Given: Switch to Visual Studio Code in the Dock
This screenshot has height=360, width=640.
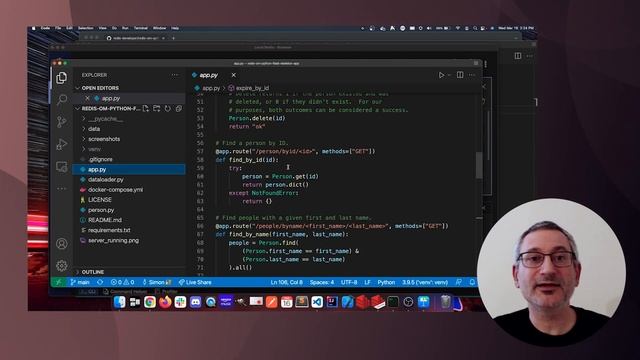Looking at the screenshot, I should coord(317,302).
